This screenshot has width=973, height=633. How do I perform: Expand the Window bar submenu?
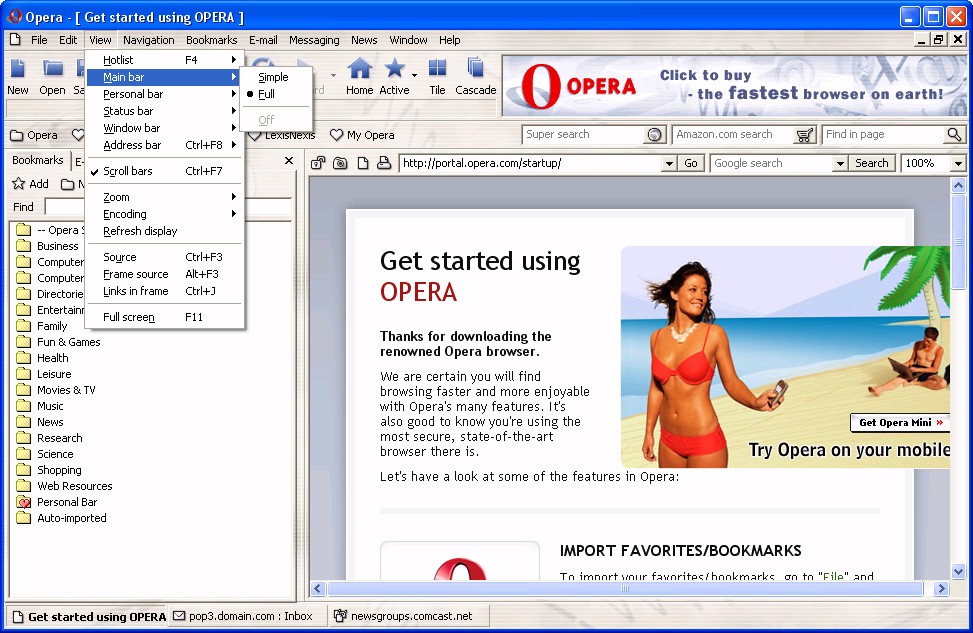[164, 128]
